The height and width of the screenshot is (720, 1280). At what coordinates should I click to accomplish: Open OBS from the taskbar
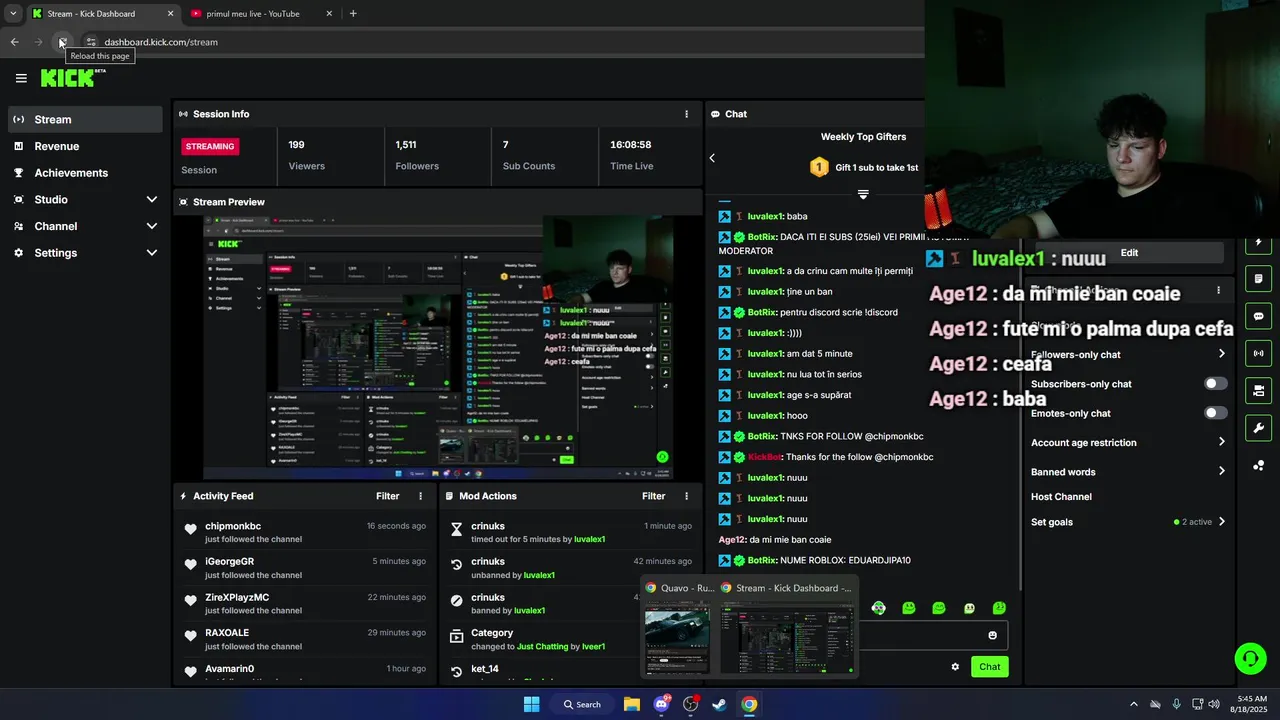pos(690,704)
